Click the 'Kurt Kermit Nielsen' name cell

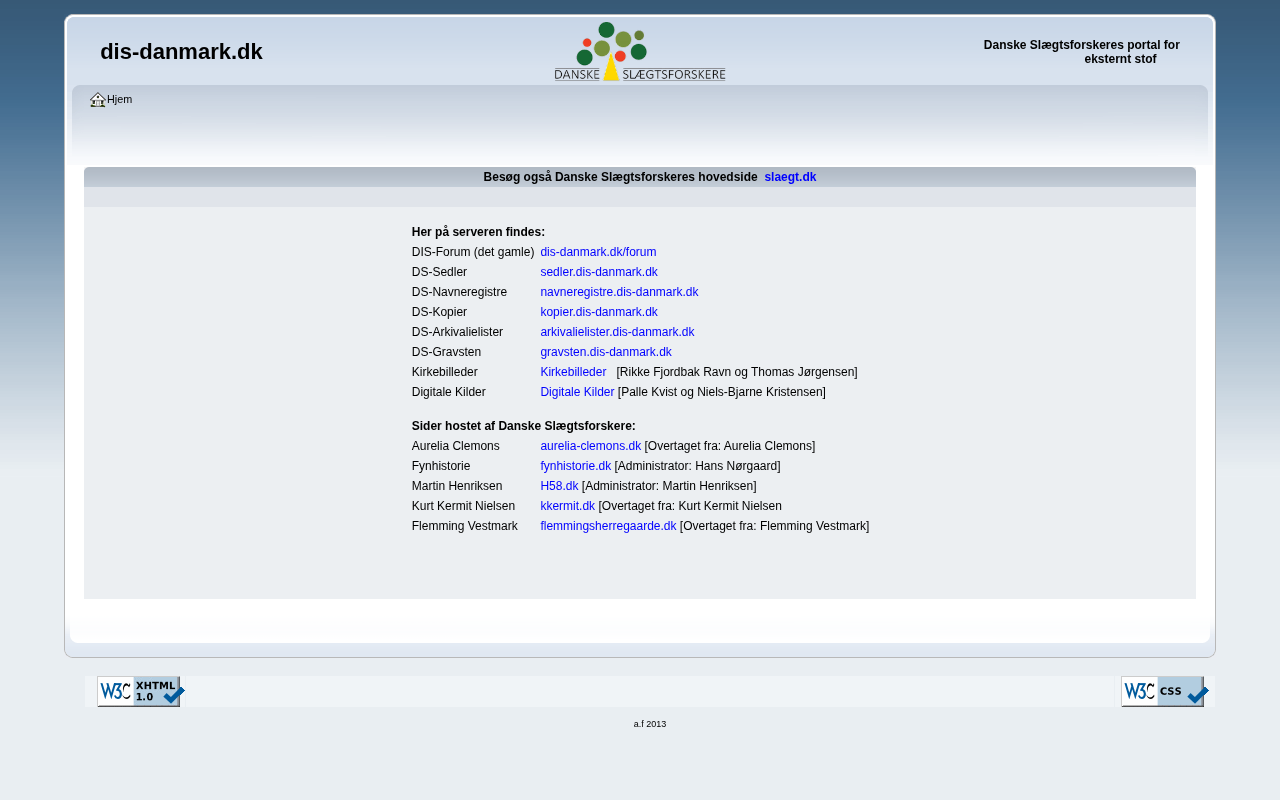click(463, 506)
